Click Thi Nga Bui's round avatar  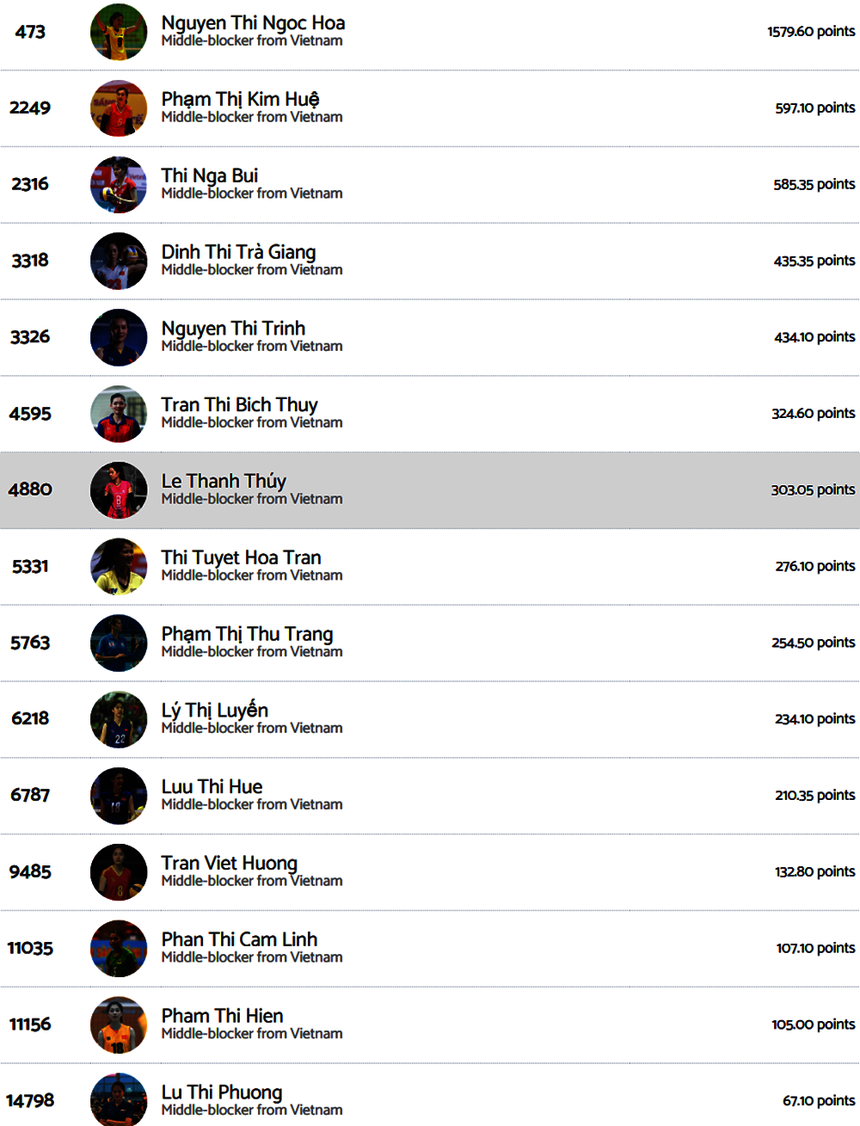point(118,184)
